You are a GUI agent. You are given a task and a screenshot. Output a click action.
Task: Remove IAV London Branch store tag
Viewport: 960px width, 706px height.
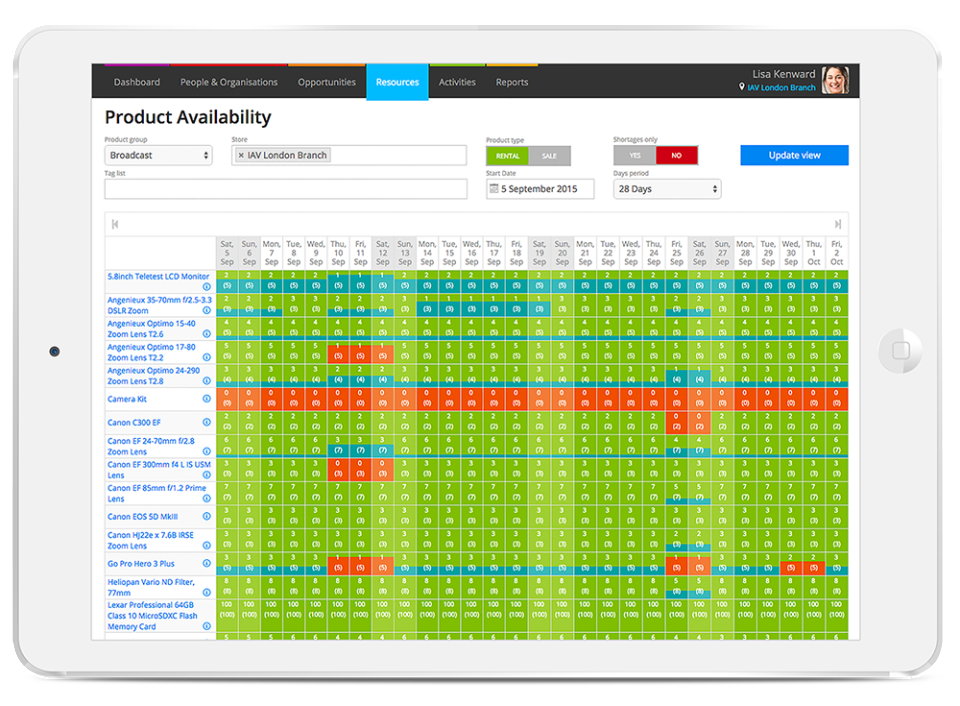pyautogui.click(x=241, y=155)
